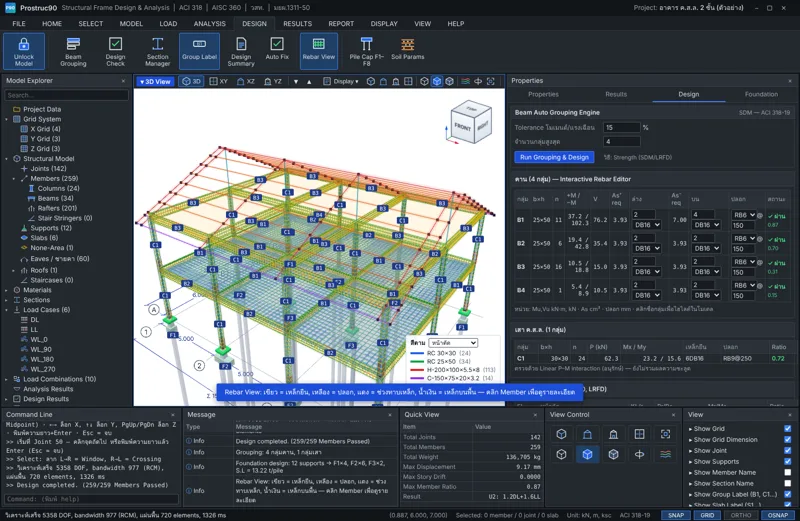Screen dimensions: 800x521
Task: Select the 3D button in viewport toolbar
Action: coord(192,82)
